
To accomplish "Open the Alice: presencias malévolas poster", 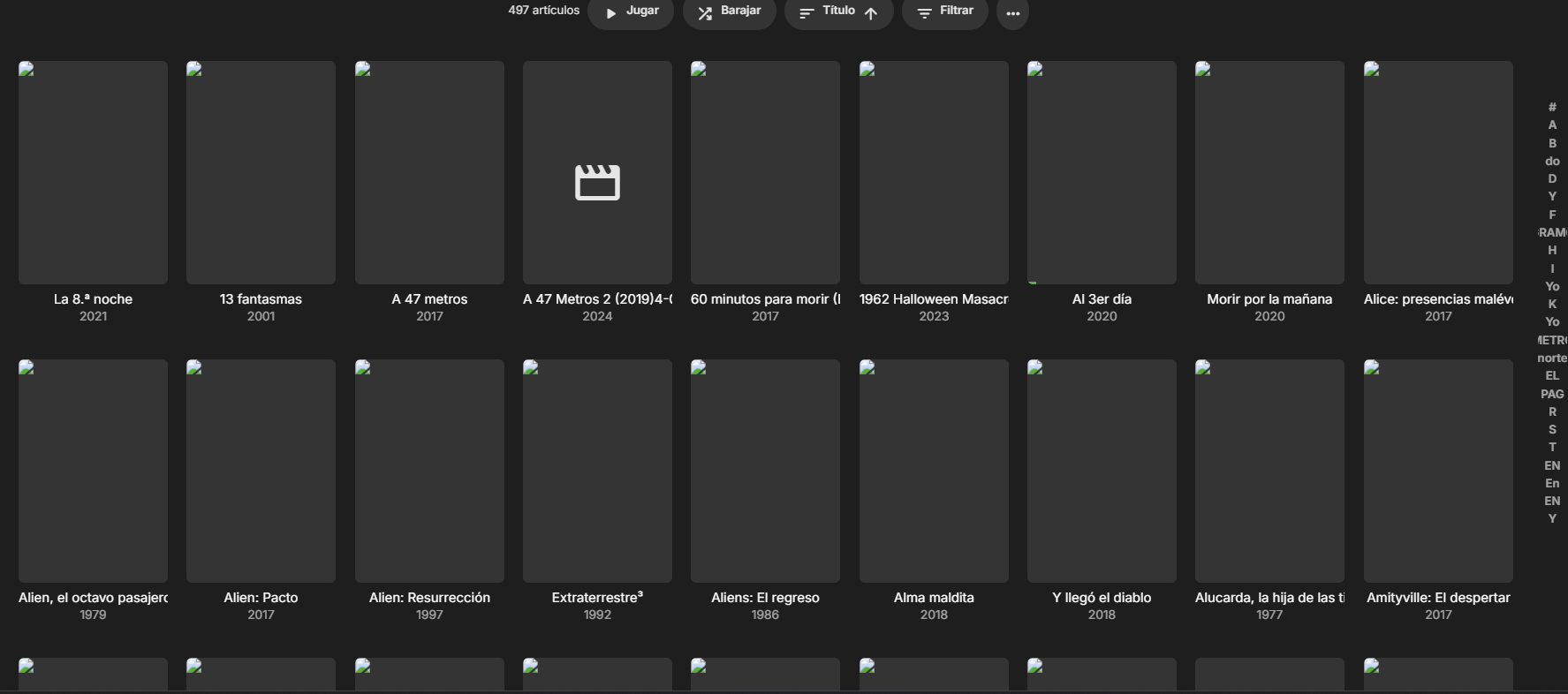I will 1438,172.
